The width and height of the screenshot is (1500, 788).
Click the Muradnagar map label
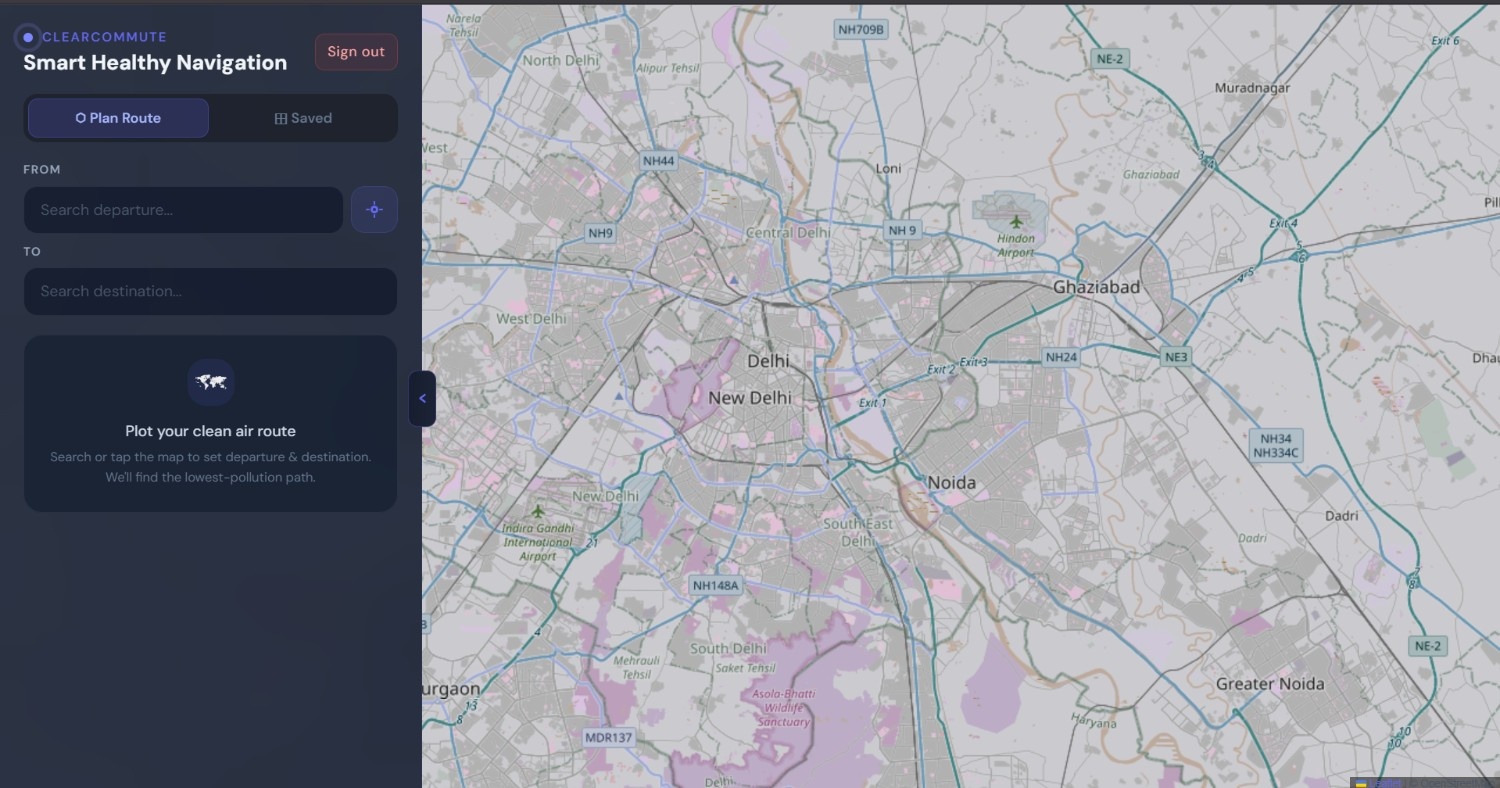tap(1252, 88)
